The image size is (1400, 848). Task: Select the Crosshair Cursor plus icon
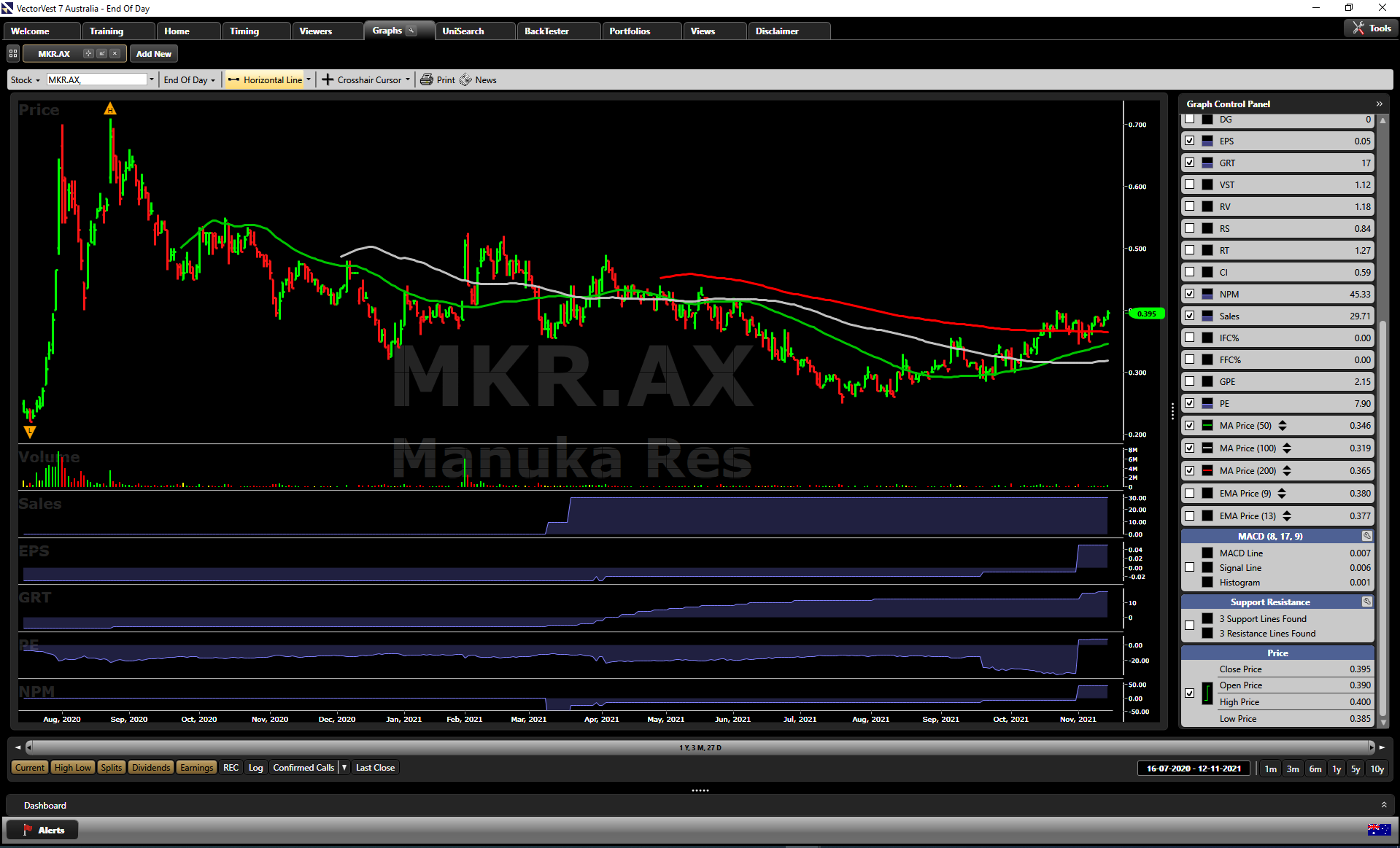(328, 79)
